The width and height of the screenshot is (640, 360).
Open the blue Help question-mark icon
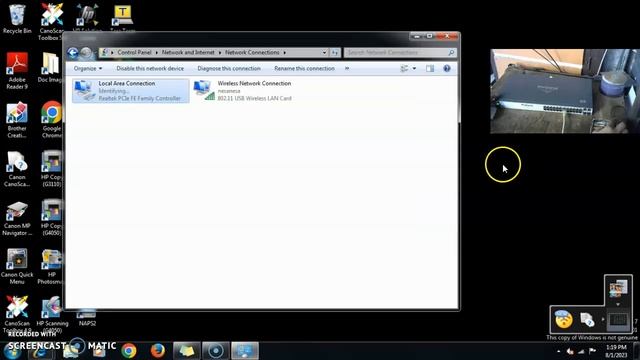(447, 69)
